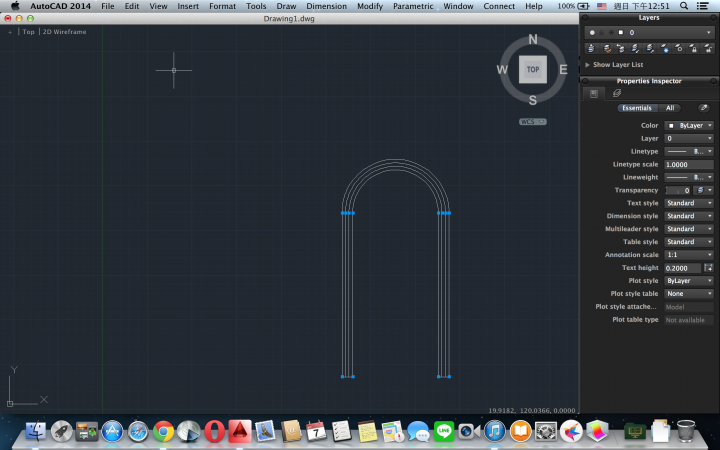Open the WCS coordinate system dropdown
This screenshot has height=450, width=720.
(533, 122)
